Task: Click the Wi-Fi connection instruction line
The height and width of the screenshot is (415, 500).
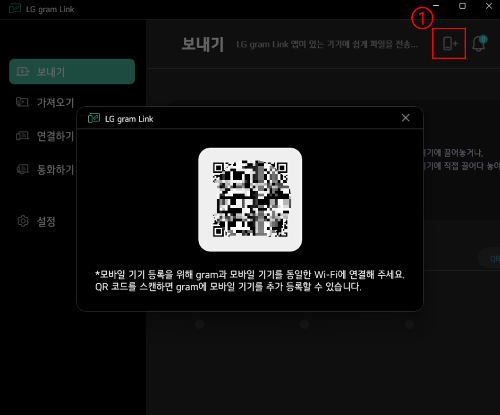Action: 250,275
